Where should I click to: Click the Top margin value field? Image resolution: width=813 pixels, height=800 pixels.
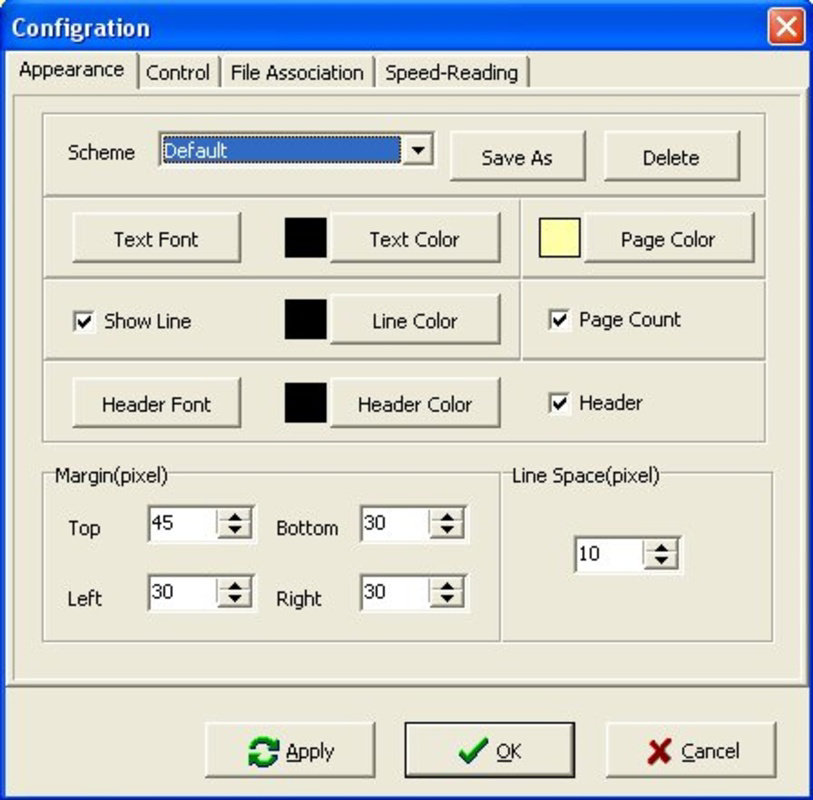point(183,523)
